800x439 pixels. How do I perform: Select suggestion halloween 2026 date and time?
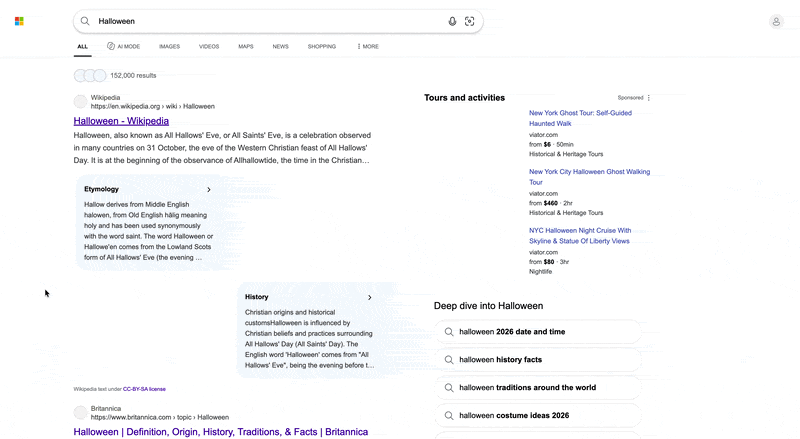pyautogui.click(x=538, y=332)
